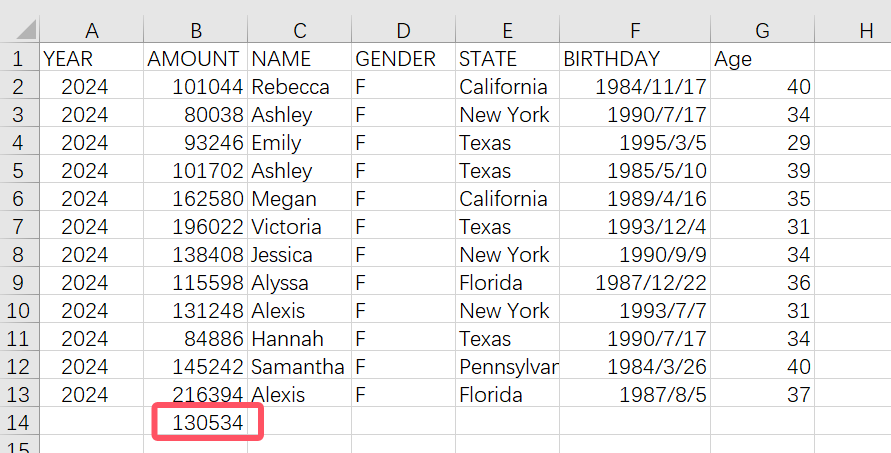Click the select-all corner of the sheet
This screenshot has height=453, width=891.
pos(20,31)
